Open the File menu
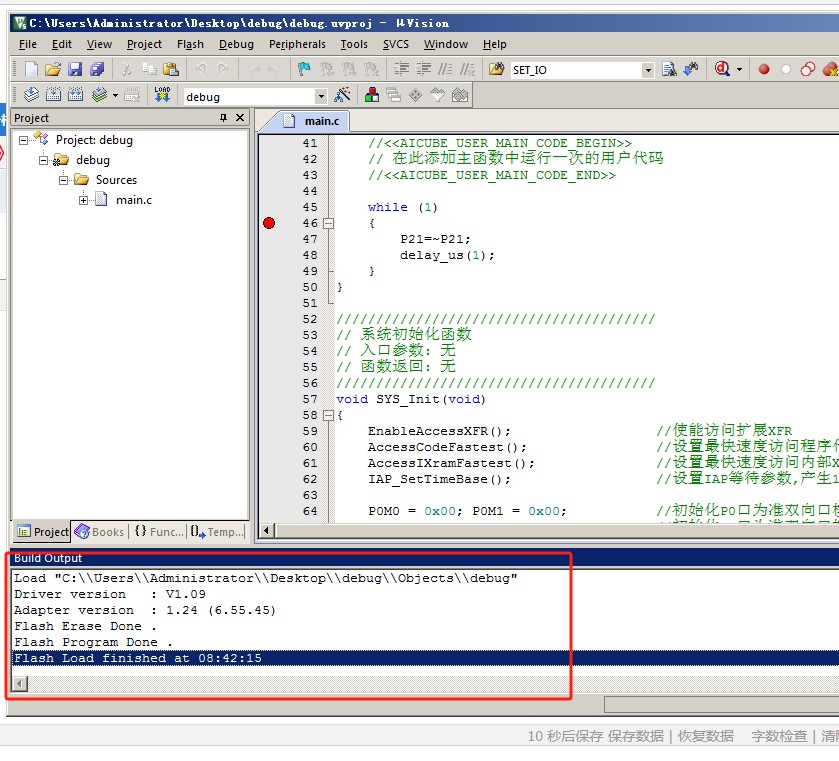Image resolution: width=839 pixels, height=761 pixels. 28,44
